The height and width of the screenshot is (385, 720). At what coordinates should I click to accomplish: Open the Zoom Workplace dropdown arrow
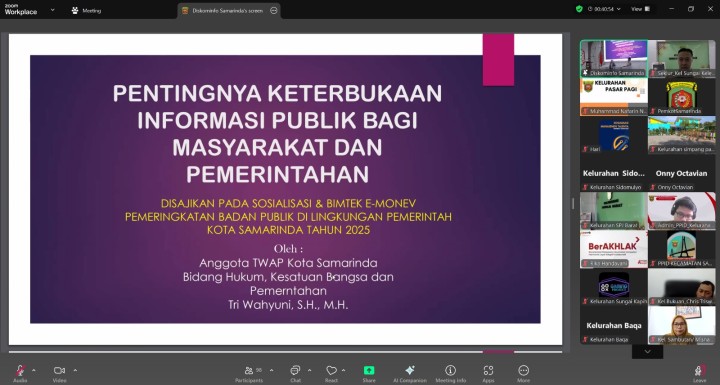coord(52,10)
